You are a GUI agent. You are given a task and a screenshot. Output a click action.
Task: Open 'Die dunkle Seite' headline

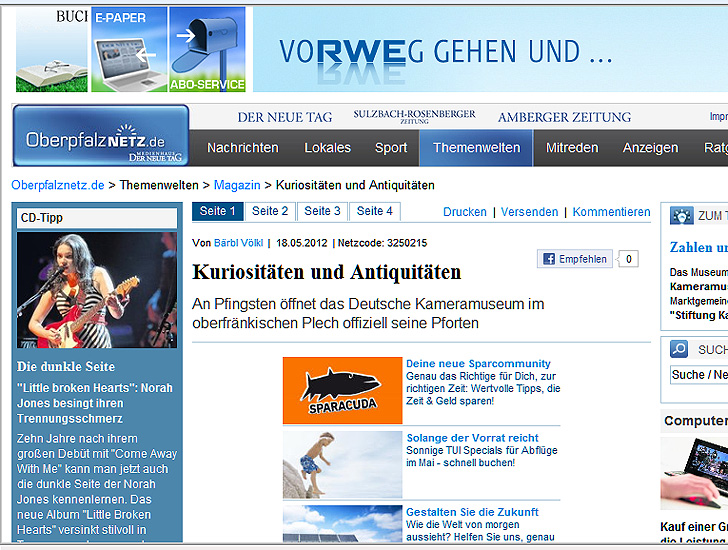tap(66, 367)
